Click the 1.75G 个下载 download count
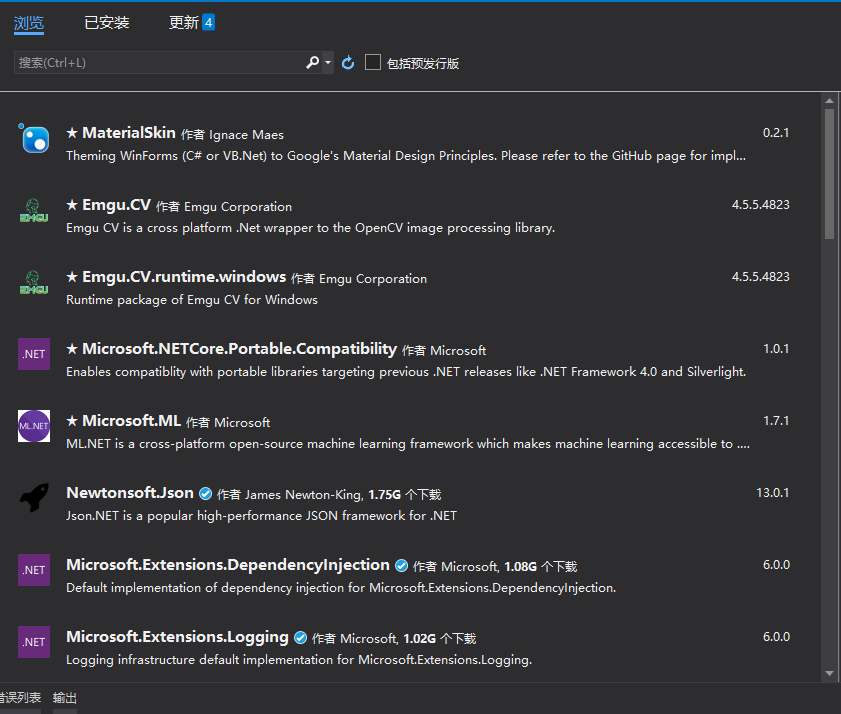The height and width of the screenshot is (714, 841). click(404, 495)
